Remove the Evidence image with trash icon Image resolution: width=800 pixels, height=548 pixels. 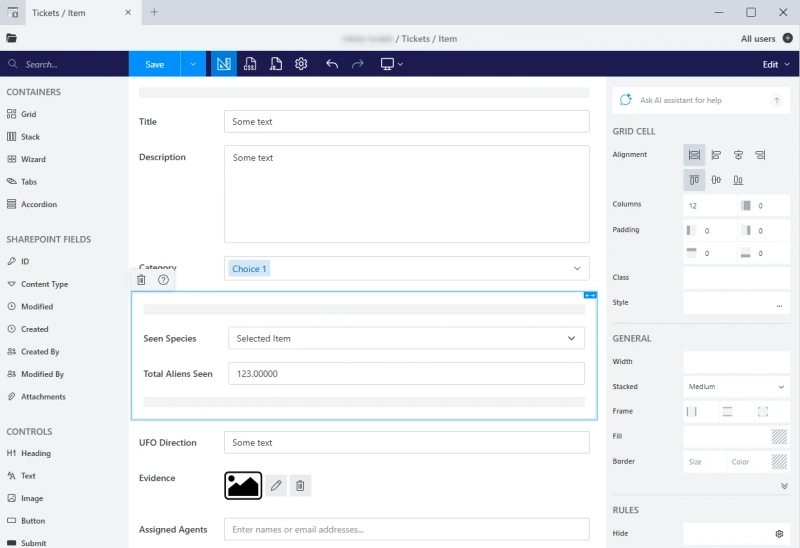300,485
